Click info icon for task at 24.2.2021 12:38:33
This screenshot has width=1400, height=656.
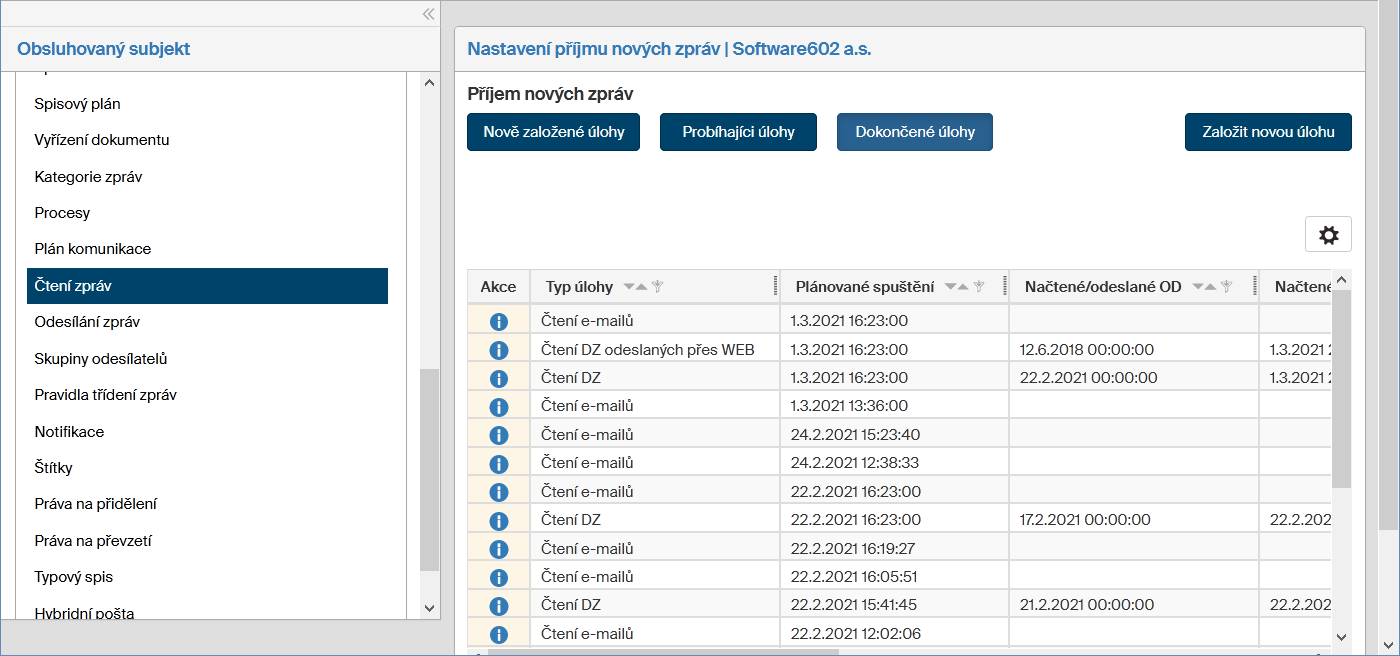(498, 464)
